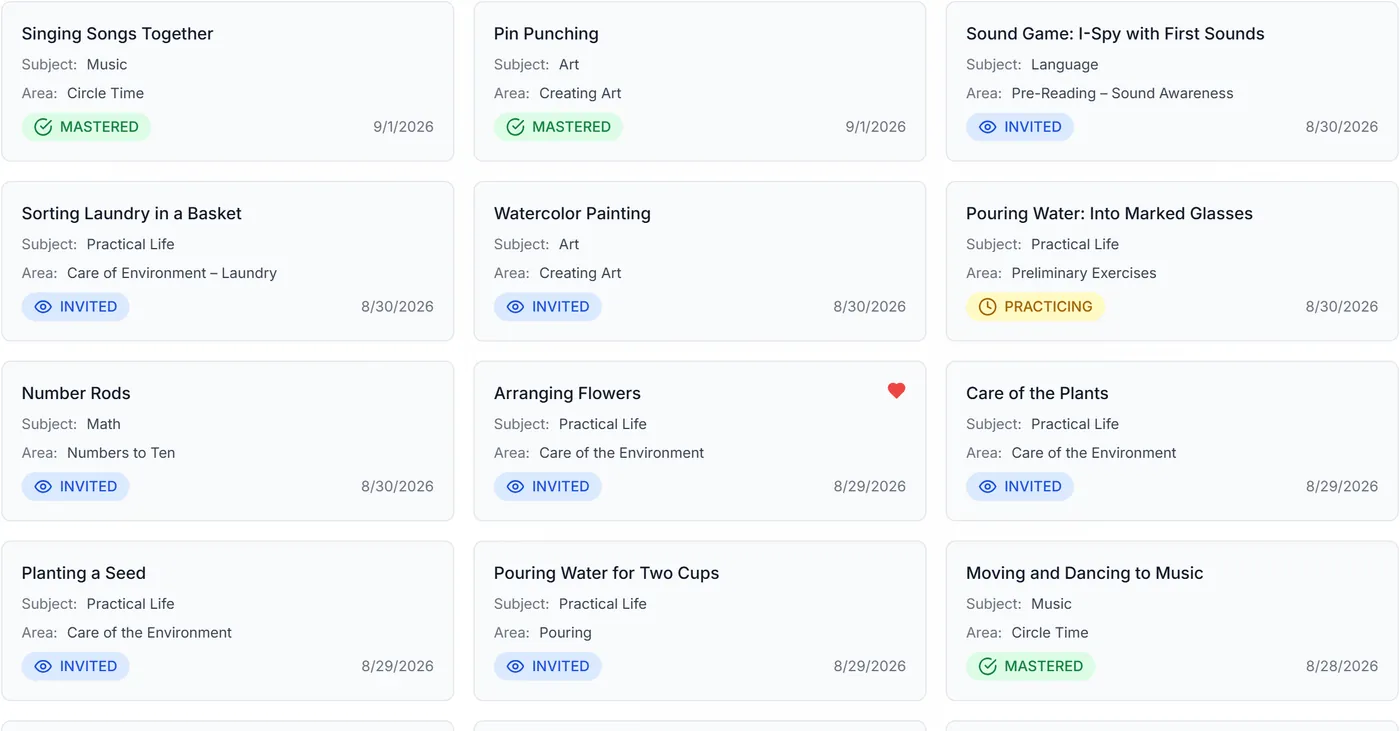Click the INVITED badge on Arranging Flowers
Viewport: 1400px width, 731px height.
(x=548, y=487)
